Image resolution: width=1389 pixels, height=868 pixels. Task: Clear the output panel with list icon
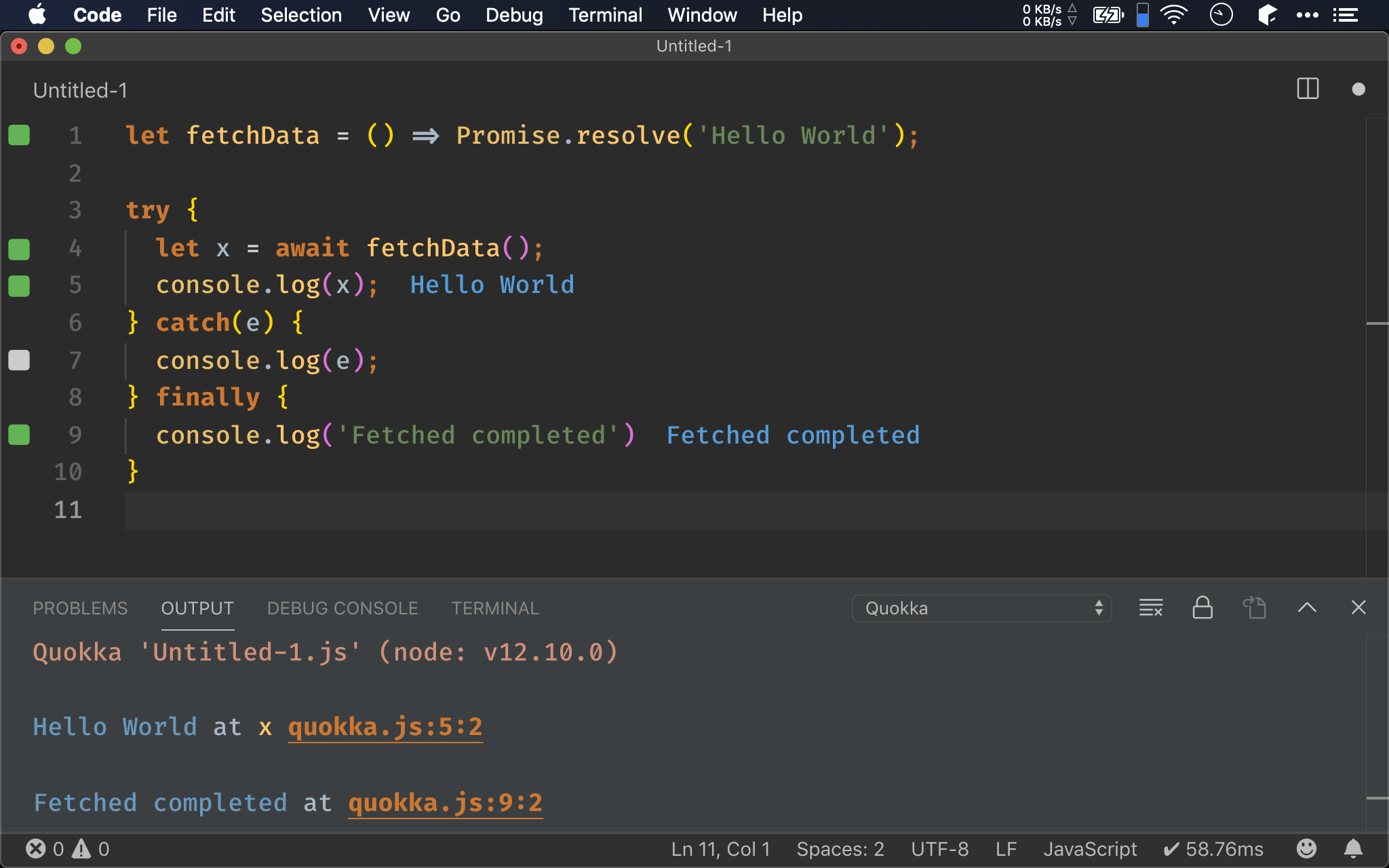1150,608
